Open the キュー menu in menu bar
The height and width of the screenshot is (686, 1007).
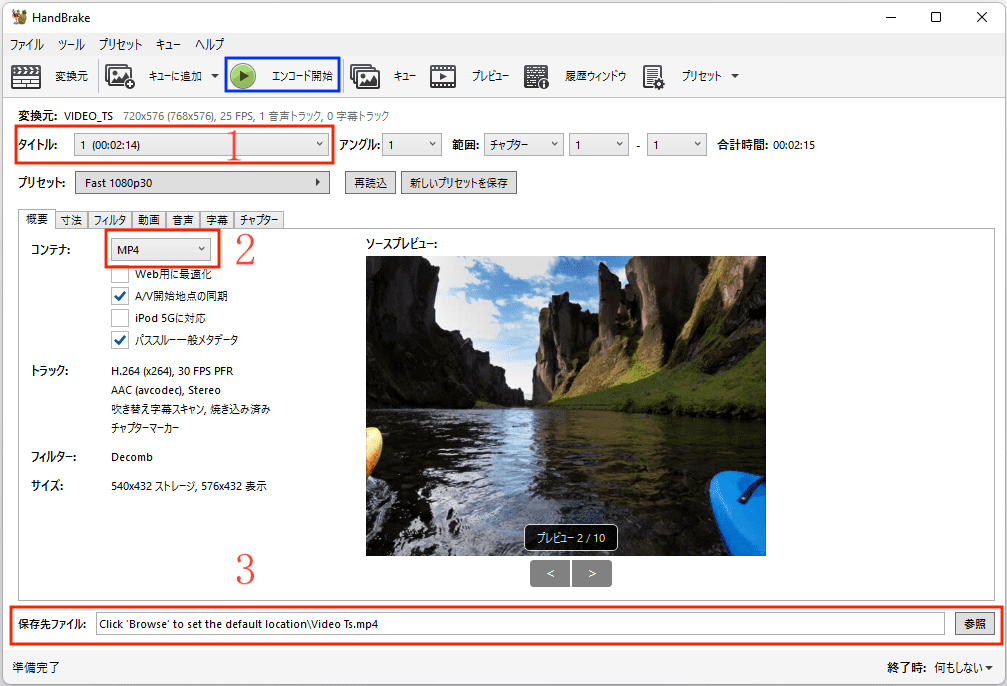tap(168, 44)
